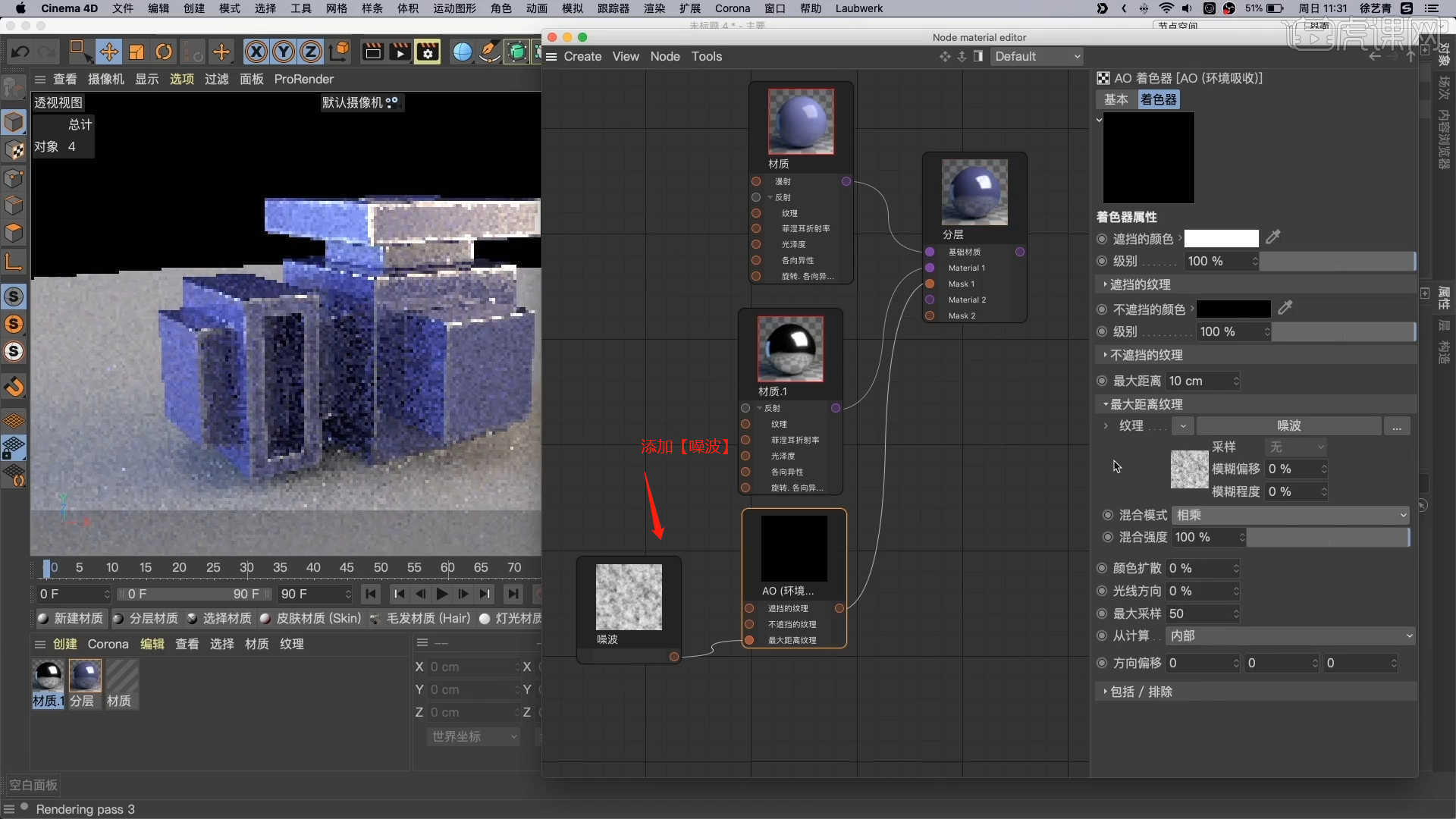This screenshot has width=1456, height=819.
Task: Click the Rotate tool icon
Action: click(164, 51)
